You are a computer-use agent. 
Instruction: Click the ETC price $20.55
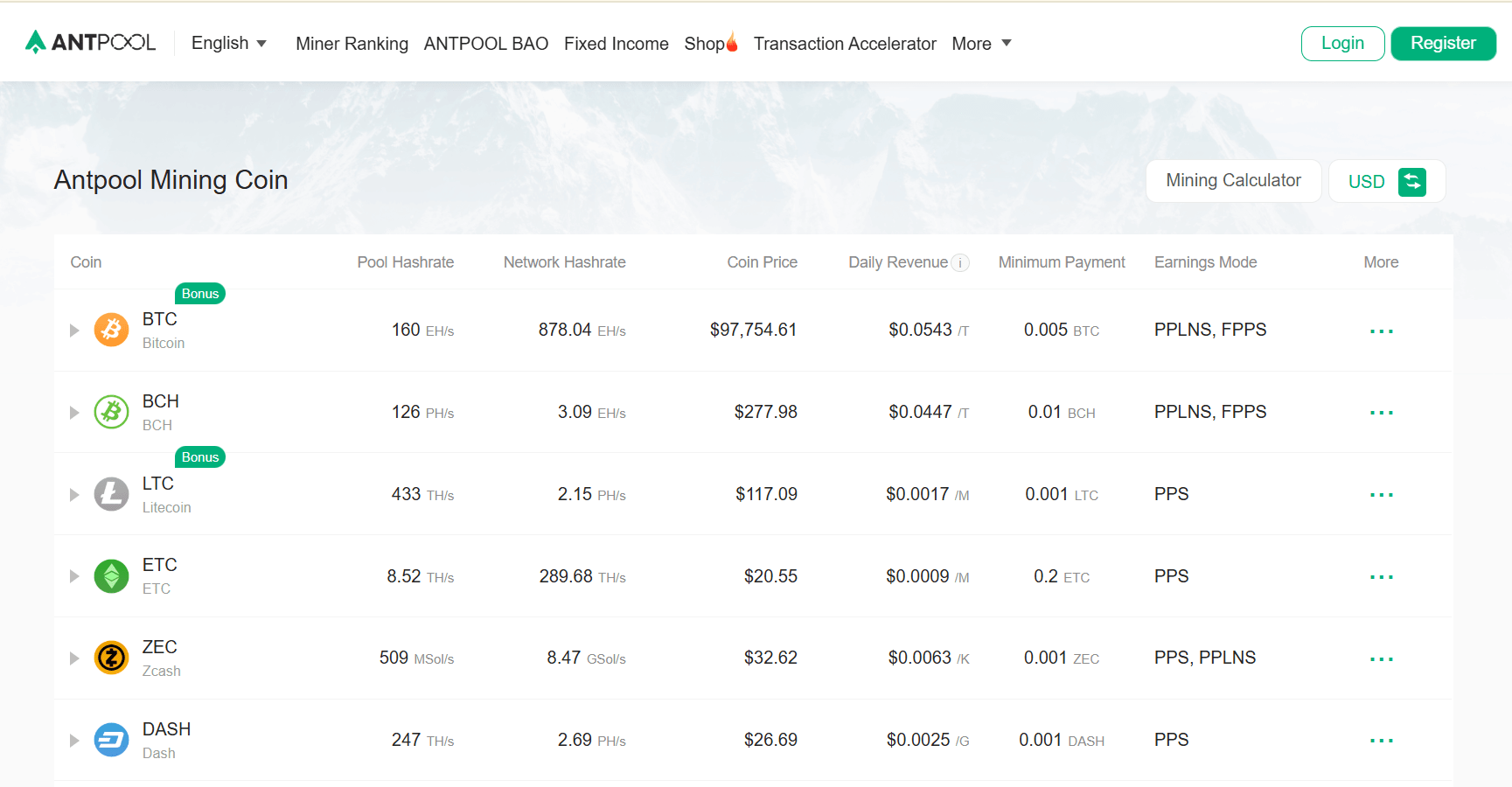[771, 576]
